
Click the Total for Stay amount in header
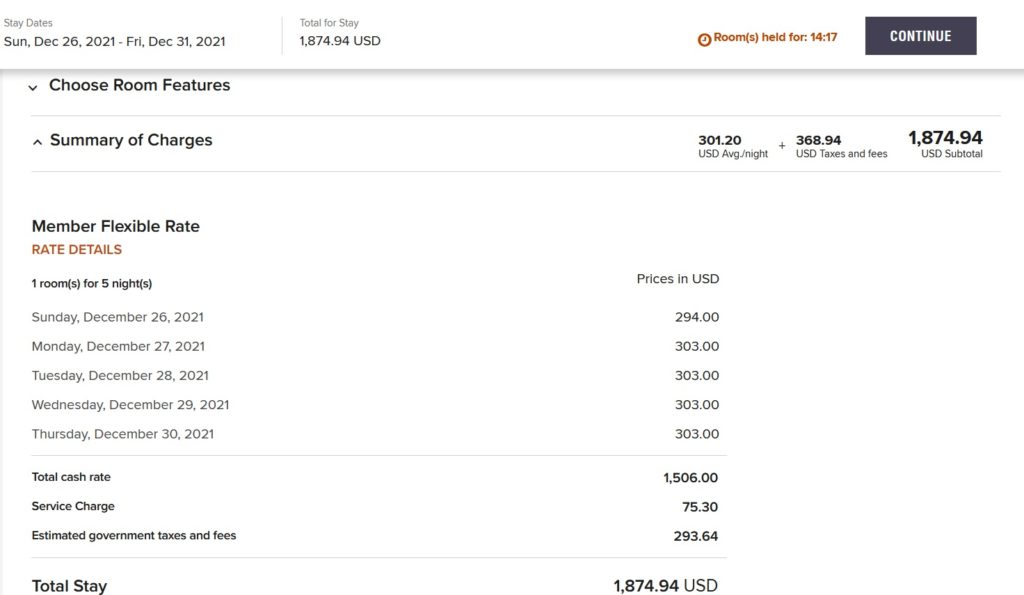pyautogui.click(x=340, y=42)
